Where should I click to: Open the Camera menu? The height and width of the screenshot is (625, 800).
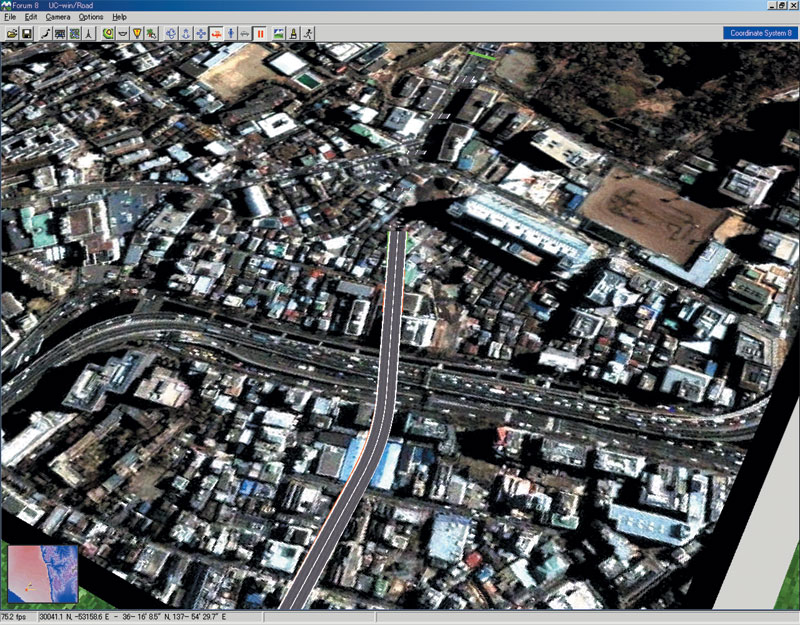click(58, 17)
